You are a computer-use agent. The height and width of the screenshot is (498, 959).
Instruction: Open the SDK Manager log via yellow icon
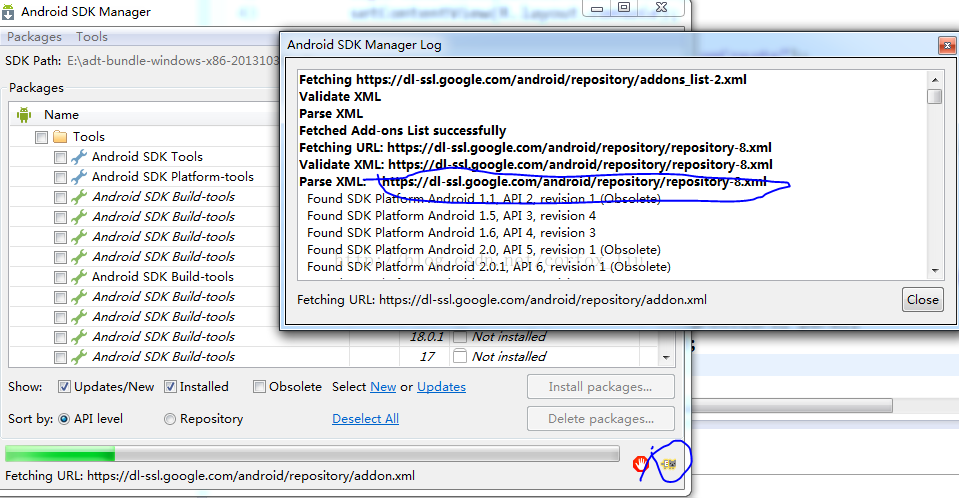(669, 464)
